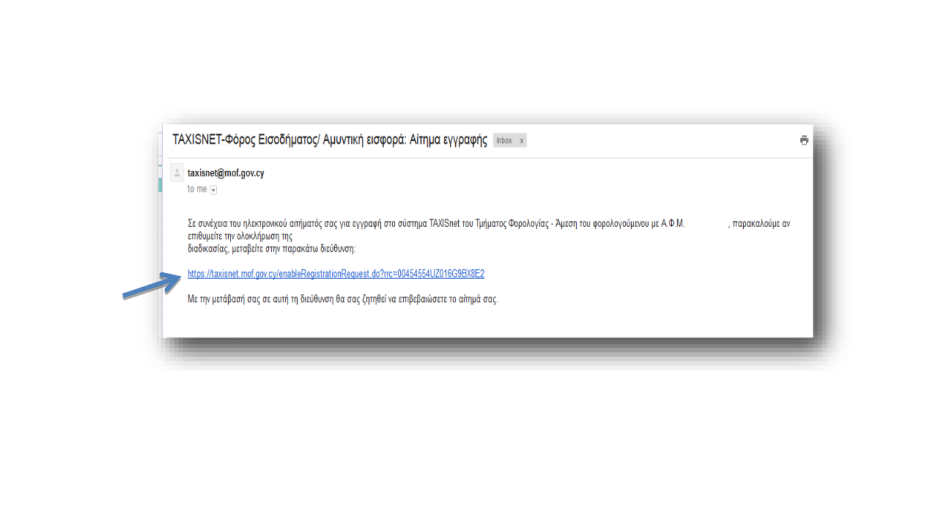Click the body text beginning 'Σε συνέχεια'
This screenshot has height=527, width=938.
(x=210, y=224)
